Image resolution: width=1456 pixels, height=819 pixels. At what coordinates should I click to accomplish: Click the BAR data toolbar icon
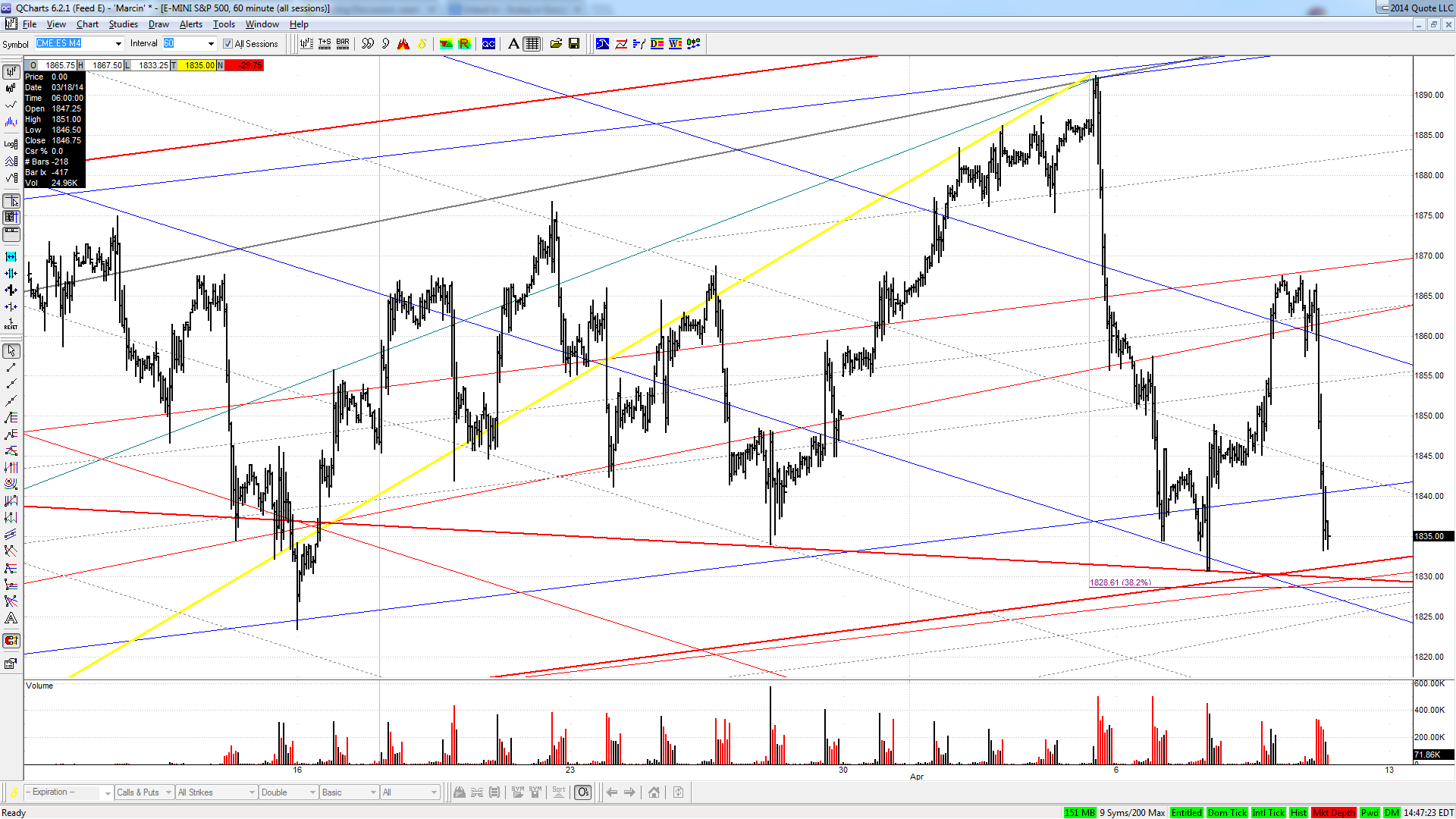click(343, 44)
